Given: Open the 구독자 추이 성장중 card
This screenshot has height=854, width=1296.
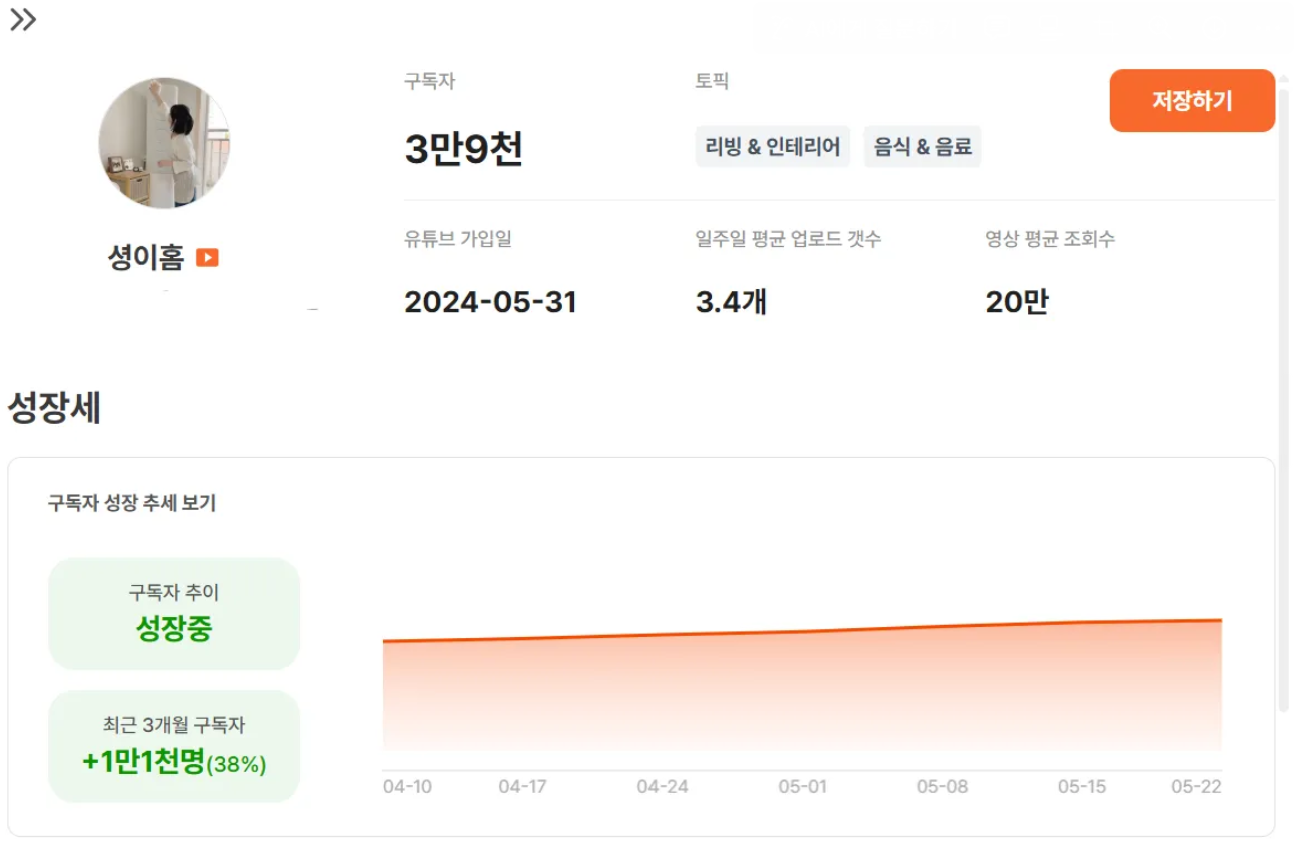Looking at the screenshot, I should point(174,614).
